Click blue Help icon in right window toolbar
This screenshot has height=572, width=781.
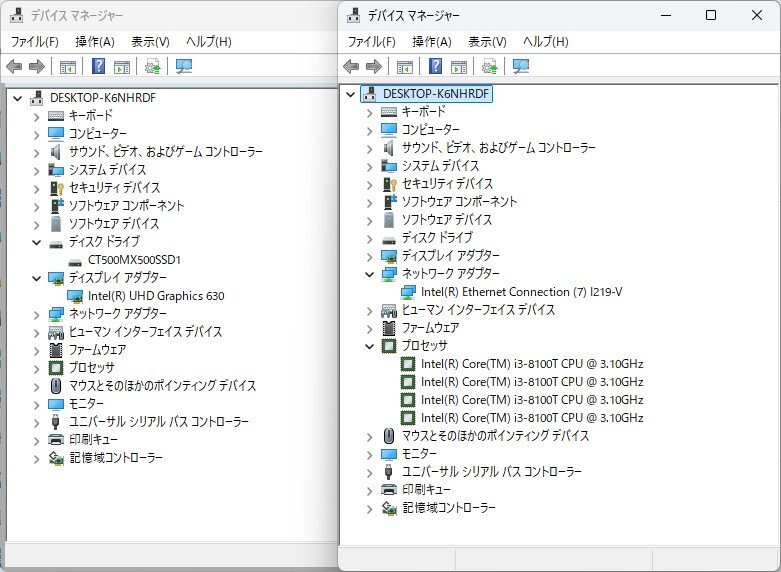point(436,66)
